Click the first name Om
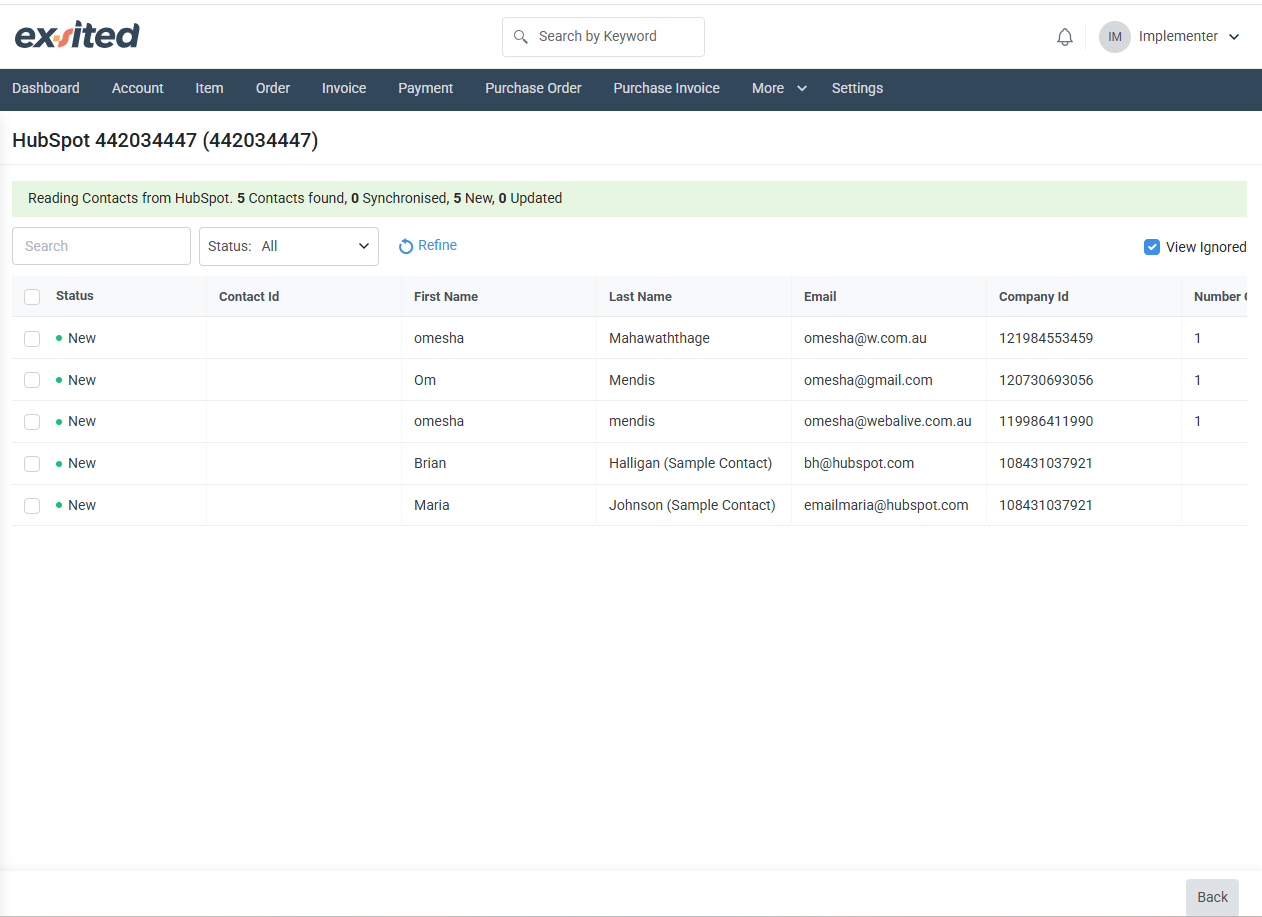 425,380
